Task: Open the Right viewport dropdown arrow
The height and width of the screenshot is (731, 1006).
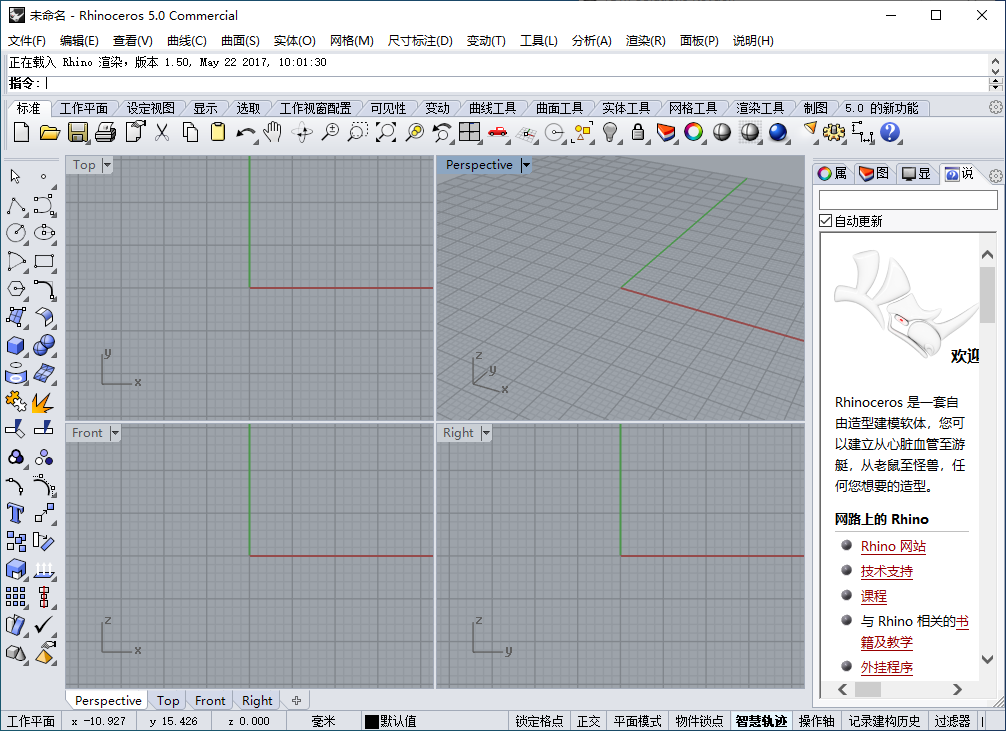Action: (486, 433)
